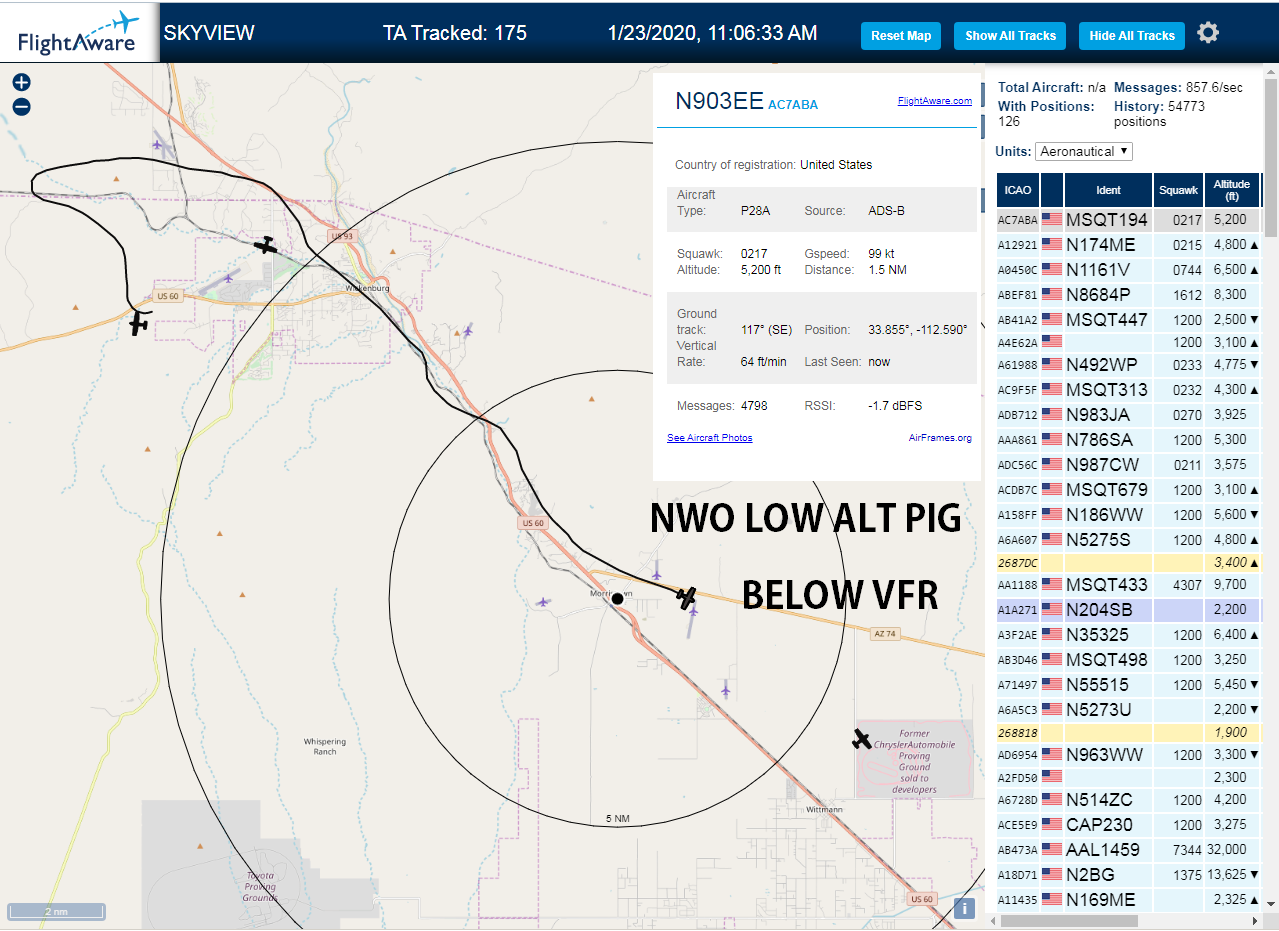Select aircraft icon west on US 60
Image resolution: width=1279 pixels, height=931 pixels.
(x=139, y=323)
